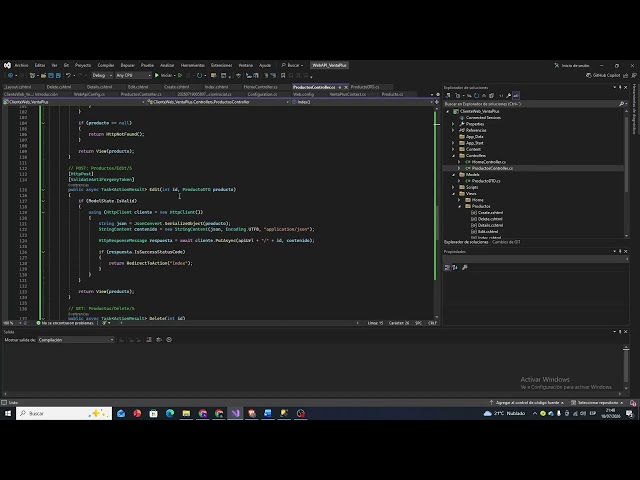
Task: Click the Visual Studio logo icon
Action: coord(7,65)
